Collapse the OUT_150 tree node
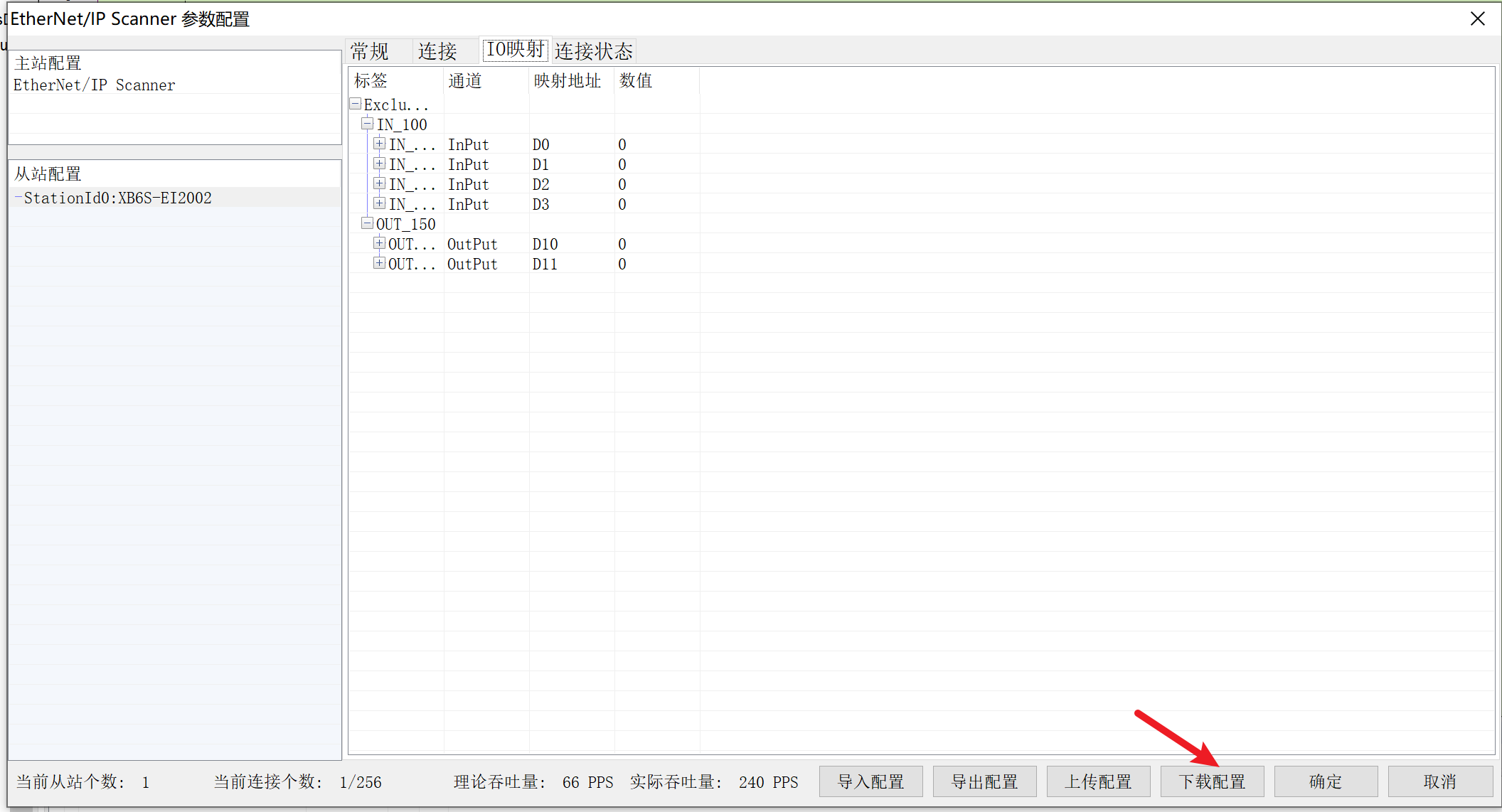This screenshot has width=1502, height=812. [368, 223]
